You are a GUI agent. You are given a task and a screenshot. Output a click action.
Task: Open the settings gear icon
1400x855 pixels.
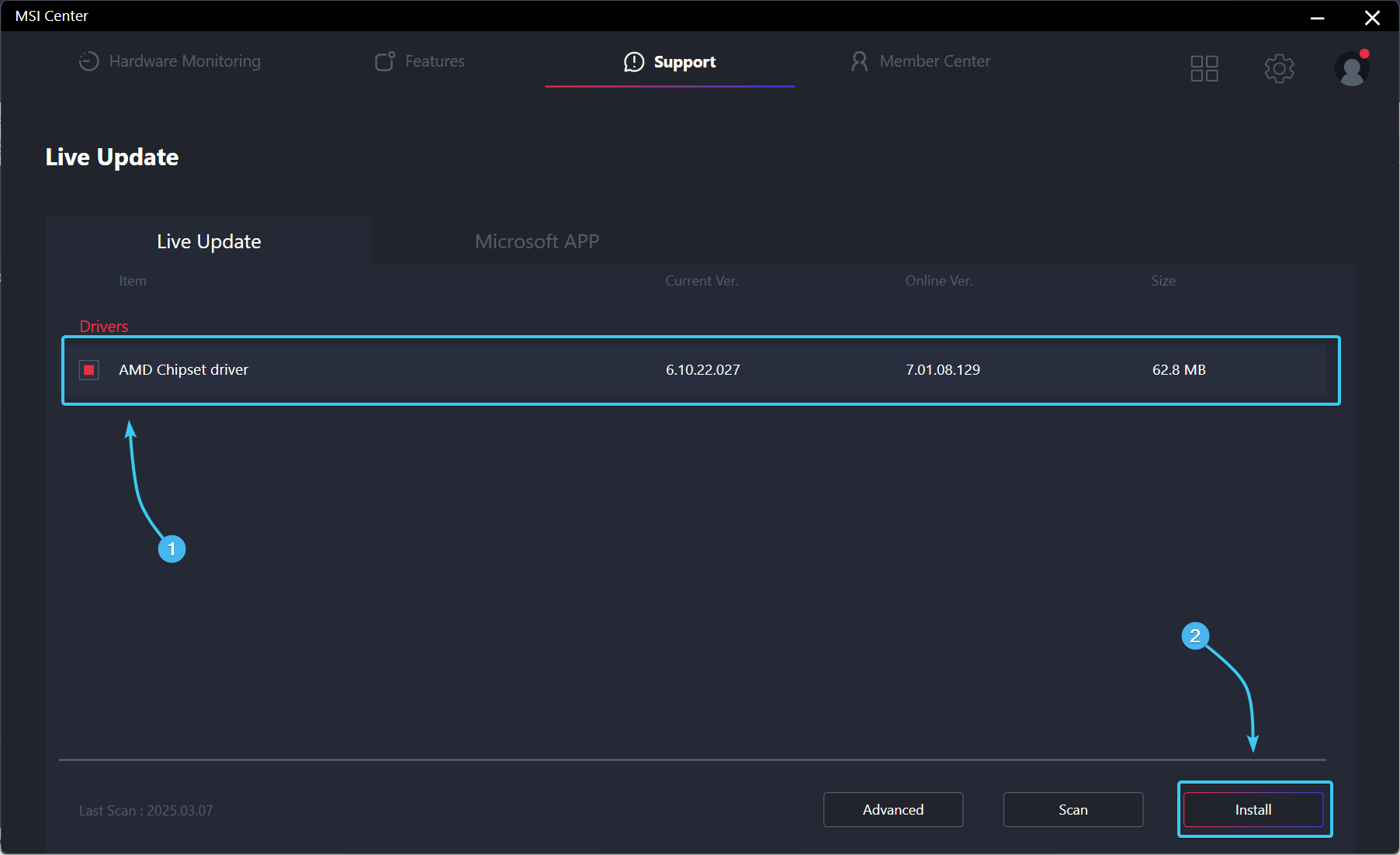pos(1279,68)
